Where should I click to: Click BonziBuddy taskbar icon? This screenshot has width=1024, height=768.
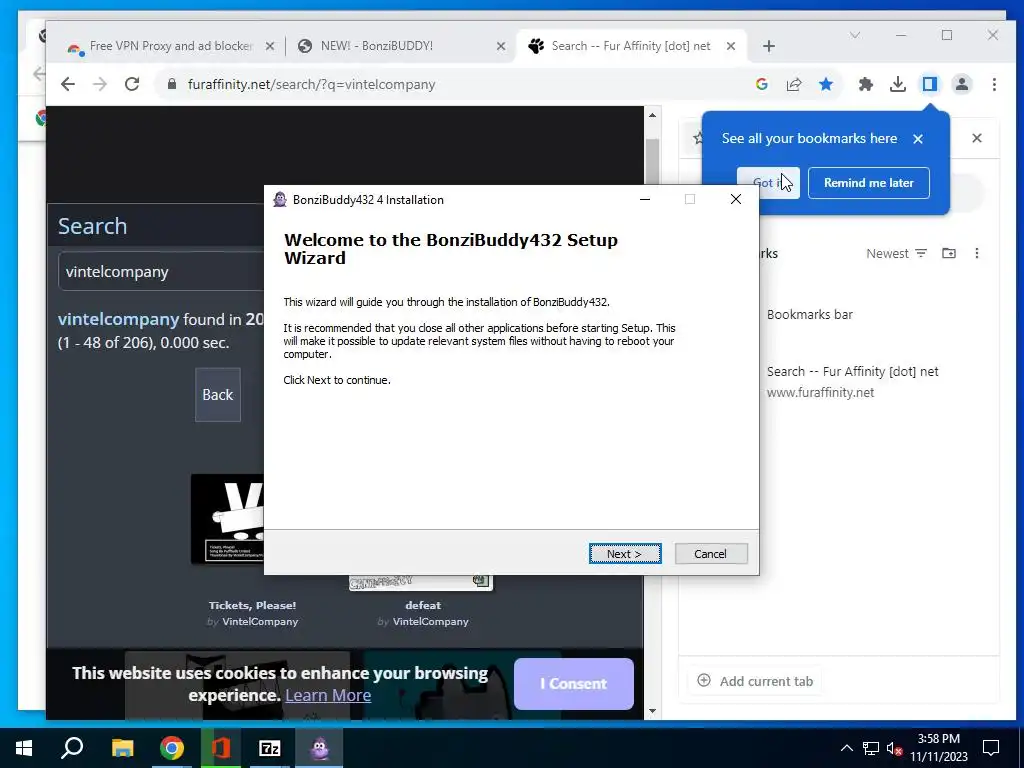[x=319, y=748]
